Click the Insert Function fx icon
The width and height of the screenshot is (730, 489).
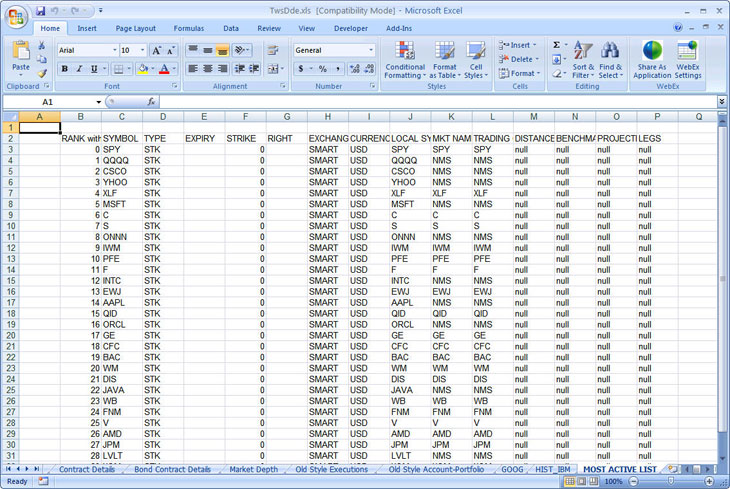click(x=151, y=102)
